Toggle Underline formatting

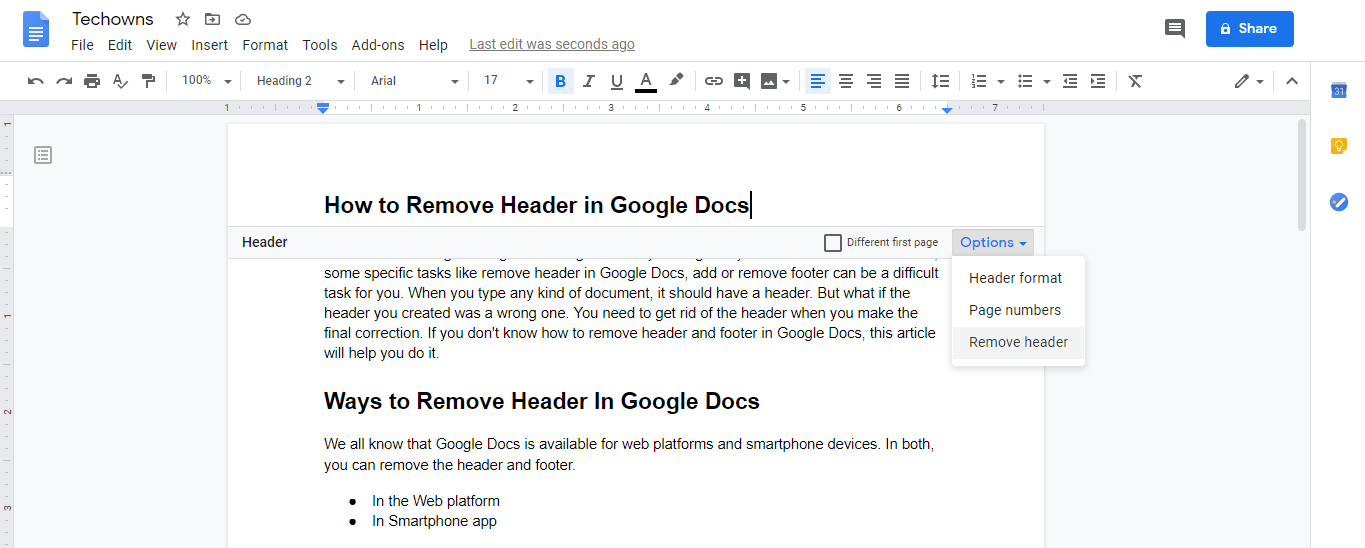click(x=617, y=81)
